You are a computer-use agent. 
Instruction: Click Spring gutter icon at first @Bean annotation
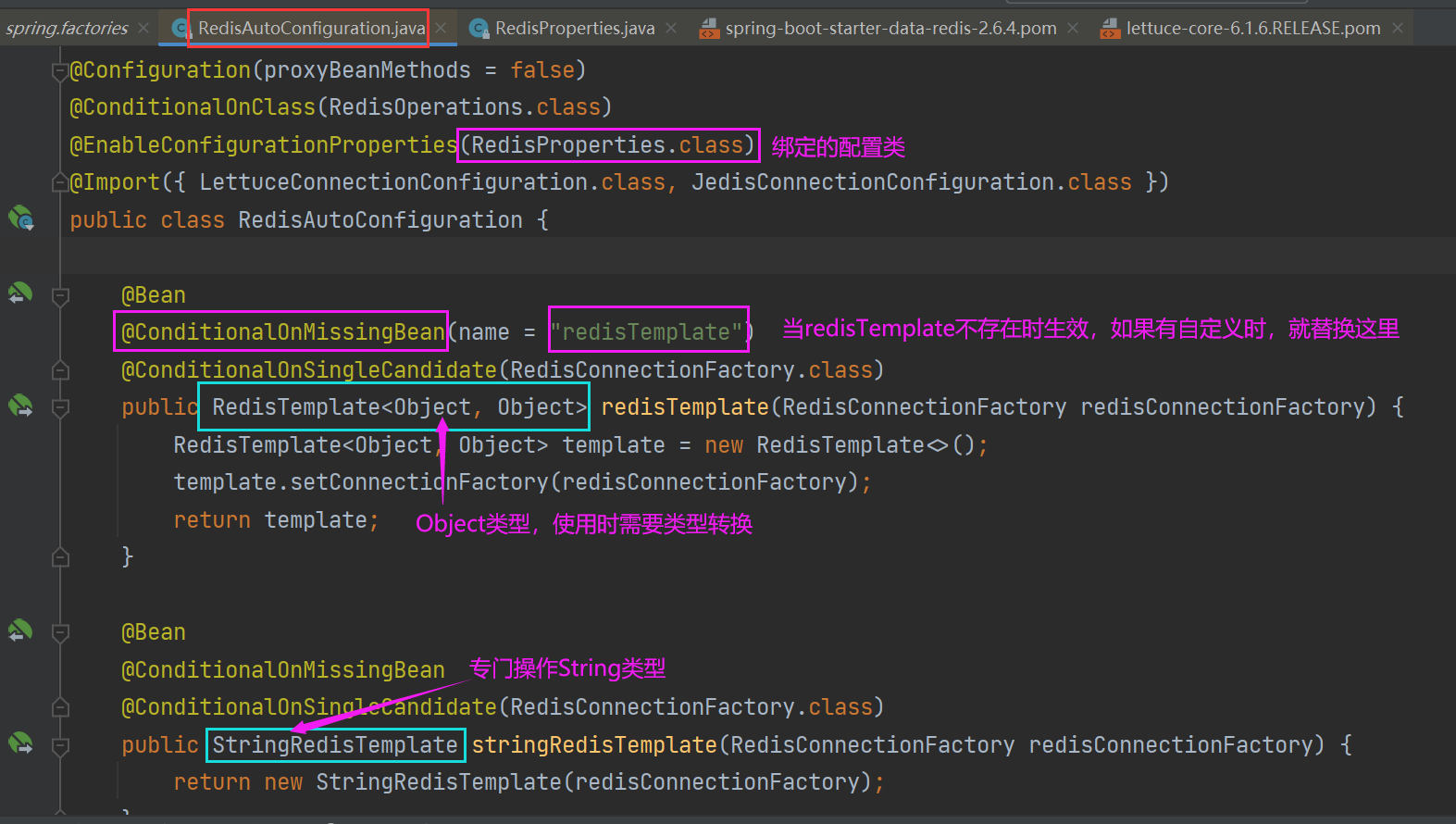pyautogui.click(x=20, y=293)
